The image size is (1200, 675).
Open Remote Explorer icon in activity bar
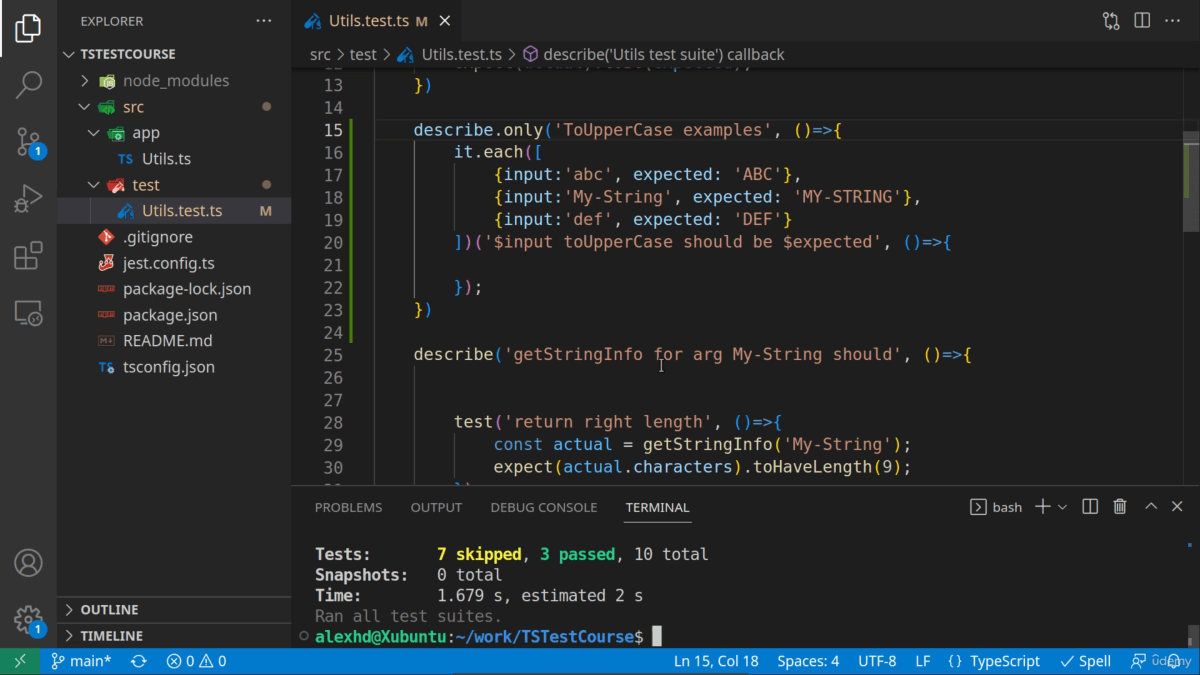(28, 313)
